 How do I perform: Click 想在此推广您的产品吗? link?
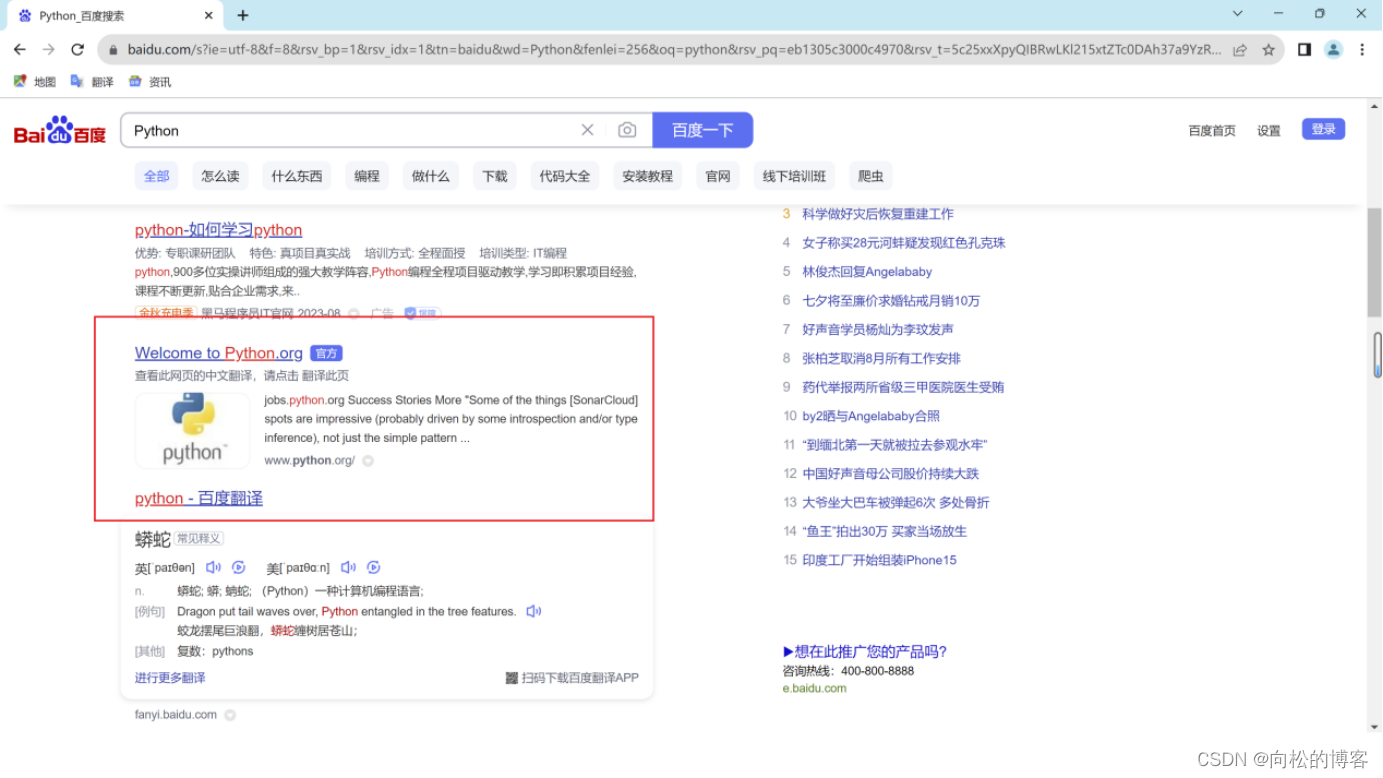click(x=865, y=652)
